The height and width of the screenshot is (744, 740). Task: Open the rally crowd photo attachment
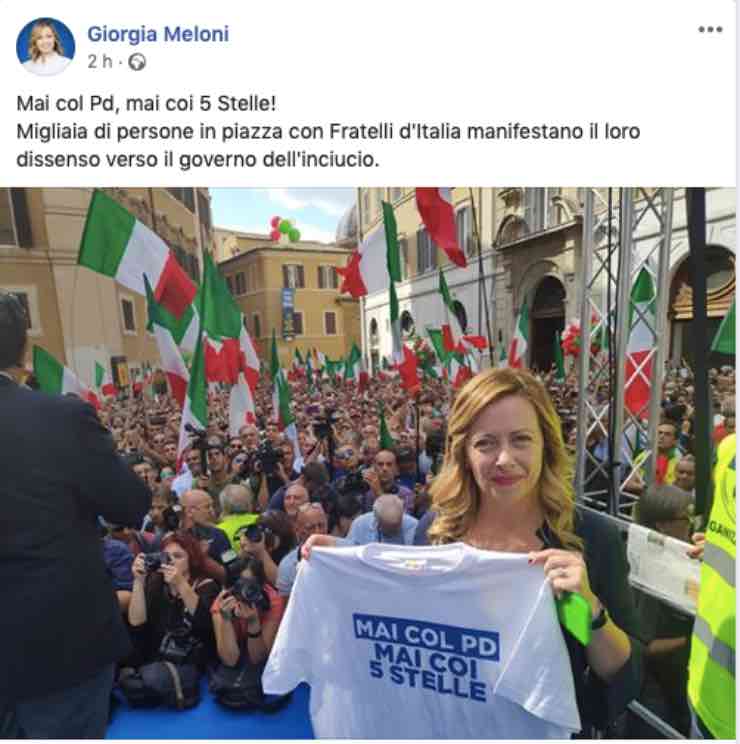368,463
